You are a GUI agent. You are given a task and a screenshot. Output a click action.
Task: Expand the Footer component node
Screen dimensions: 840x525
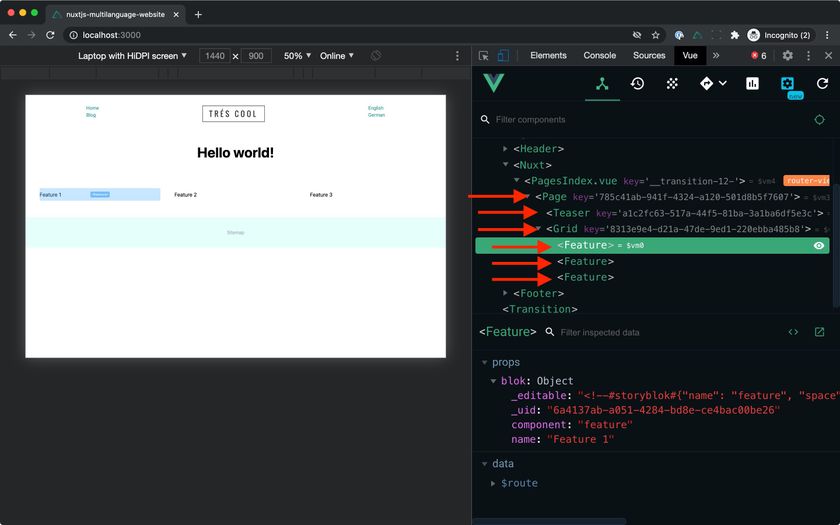[505, 293]
